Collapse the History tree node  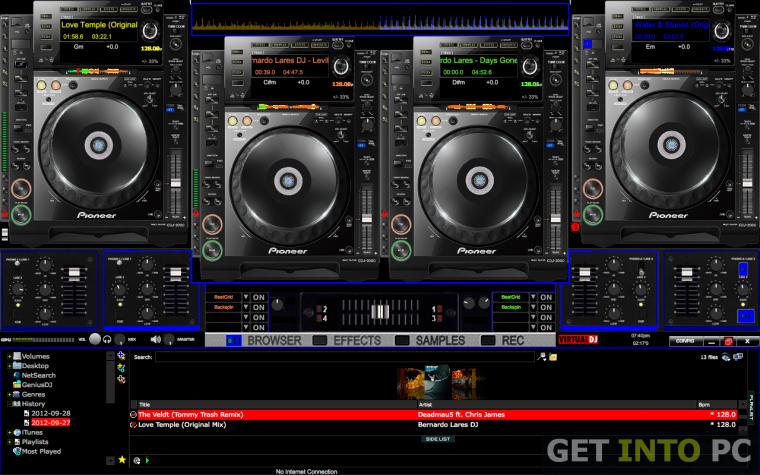point(9,404)
